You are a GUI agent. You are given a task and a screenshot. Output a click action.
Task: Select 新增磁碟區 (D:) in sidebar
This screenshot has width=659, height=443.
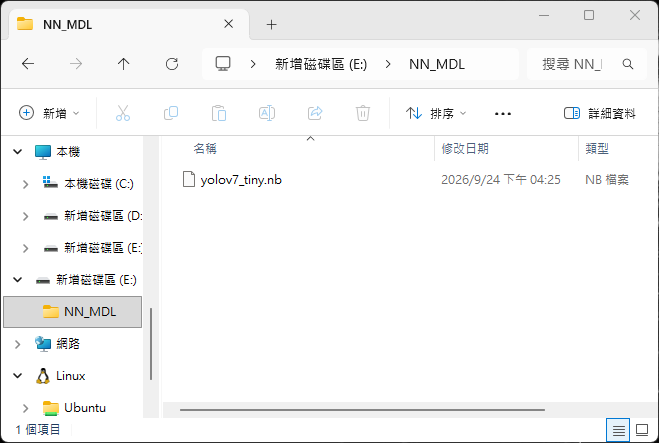(x=103, y=216)
